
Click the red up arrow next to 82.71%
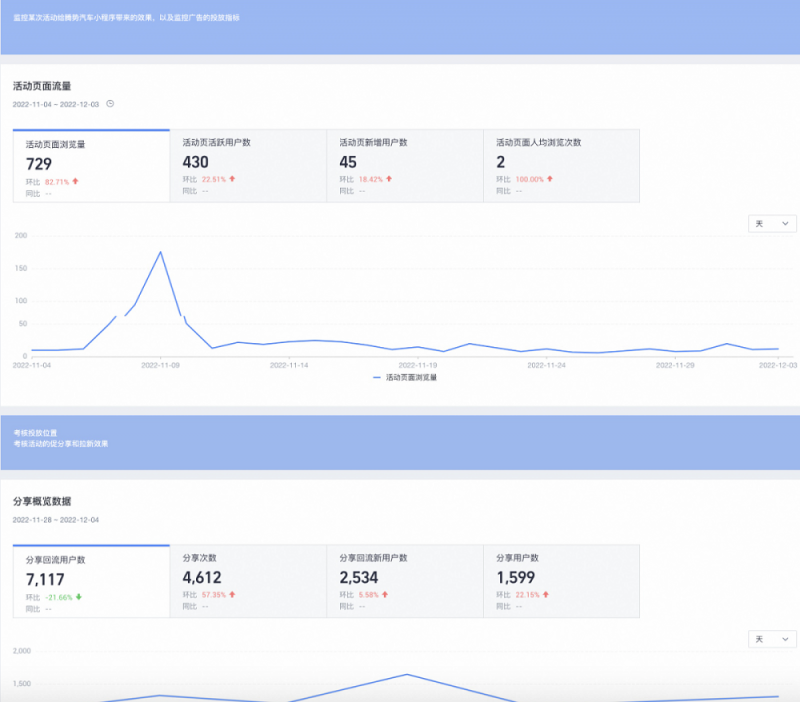point(75,181)
